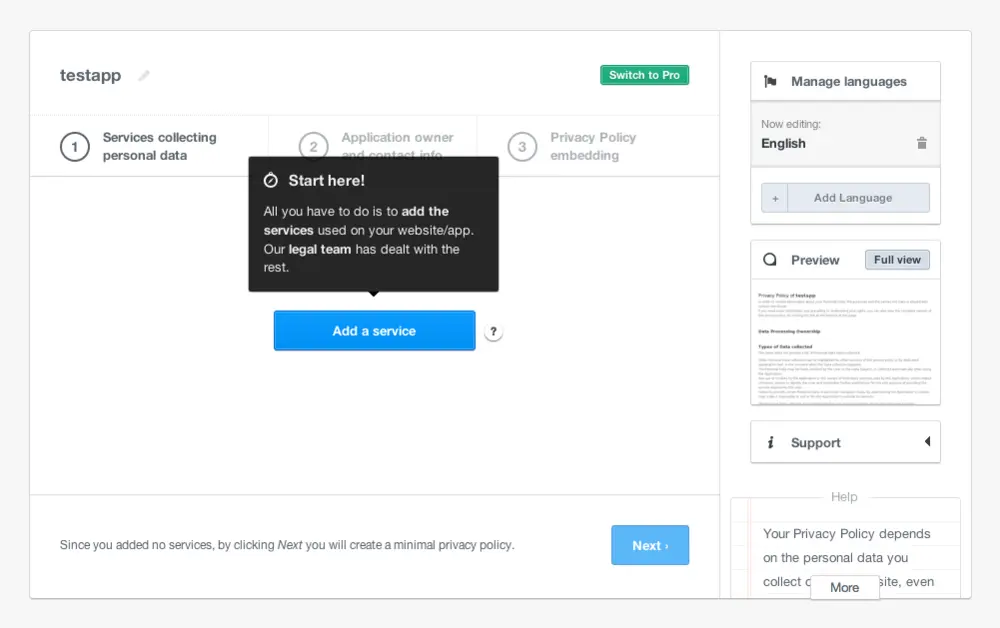Click the Support info icon
This screenshot has height=628, width=1000.
(770, 443)
